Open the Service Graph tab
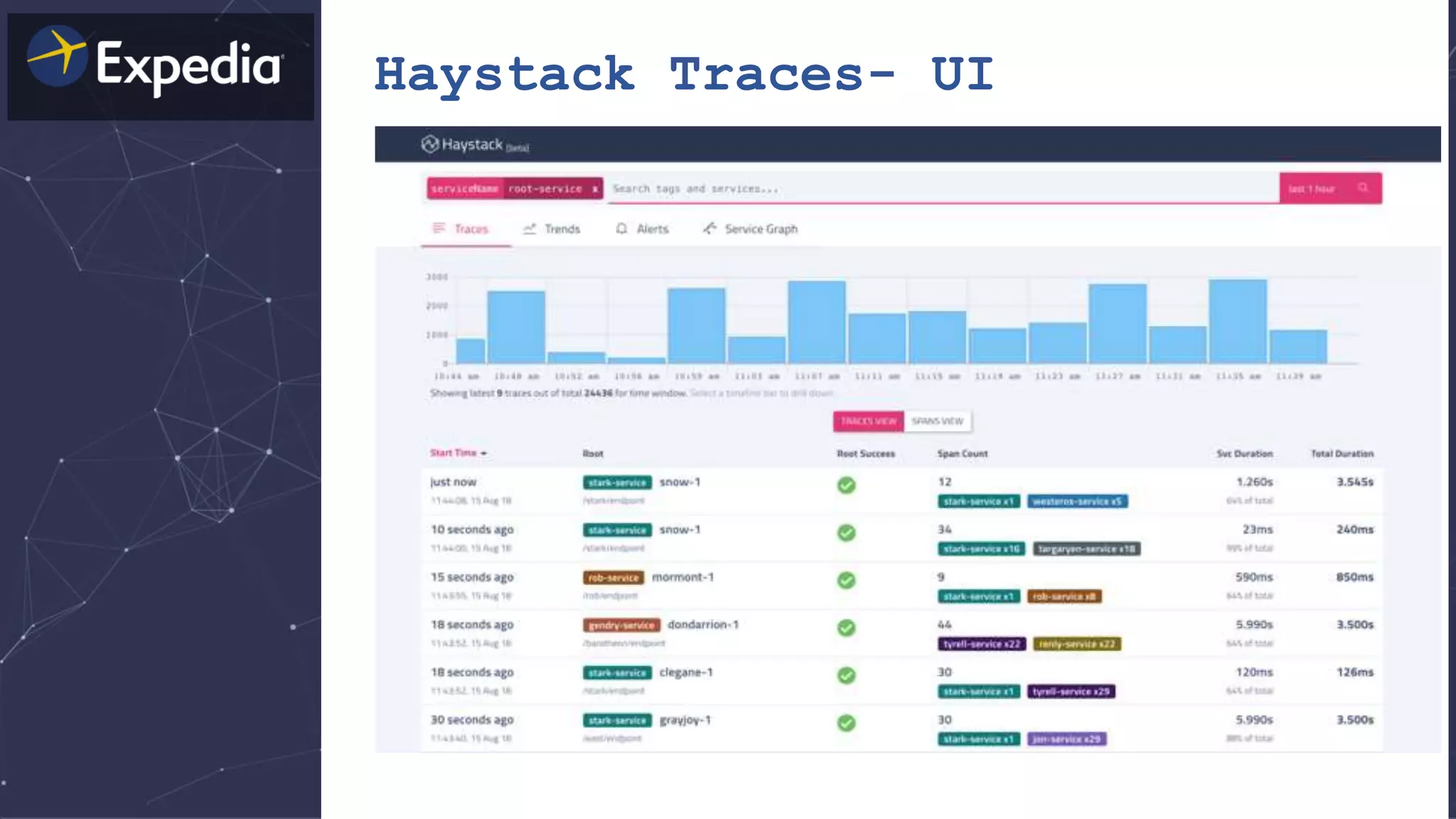1456x819 pixels. [x=761, y=229]
